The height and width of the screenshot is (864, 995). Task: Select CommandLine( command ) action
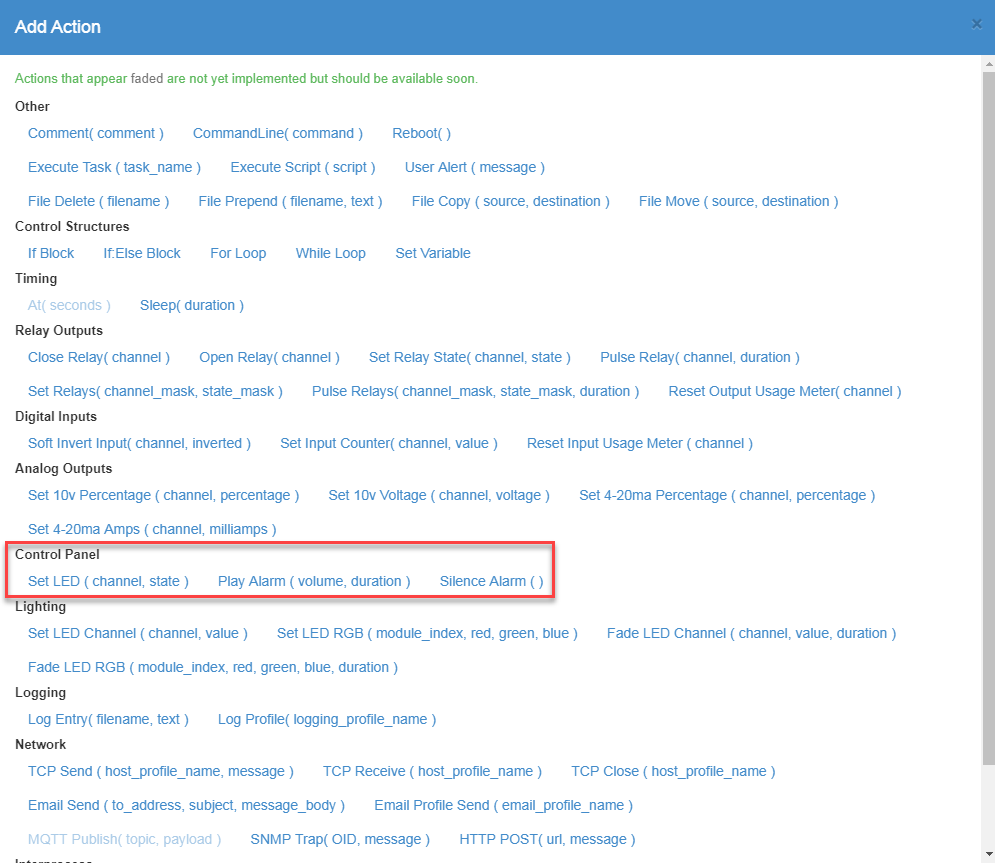pos(278,133)
